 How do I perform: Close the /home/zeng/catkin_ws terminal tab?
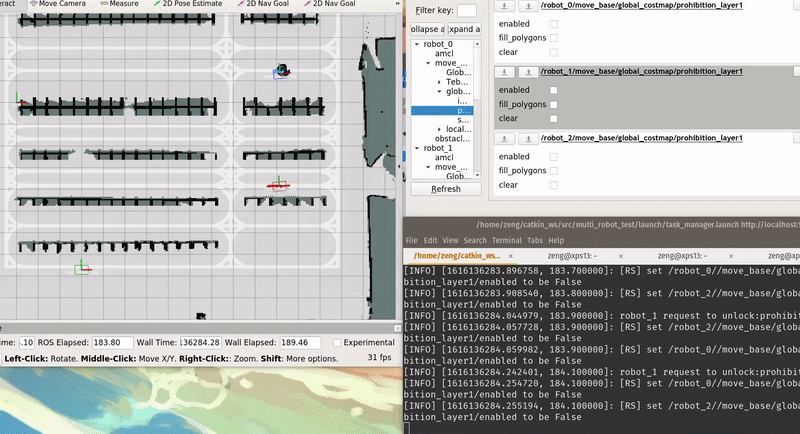click(x=510, y=256)
